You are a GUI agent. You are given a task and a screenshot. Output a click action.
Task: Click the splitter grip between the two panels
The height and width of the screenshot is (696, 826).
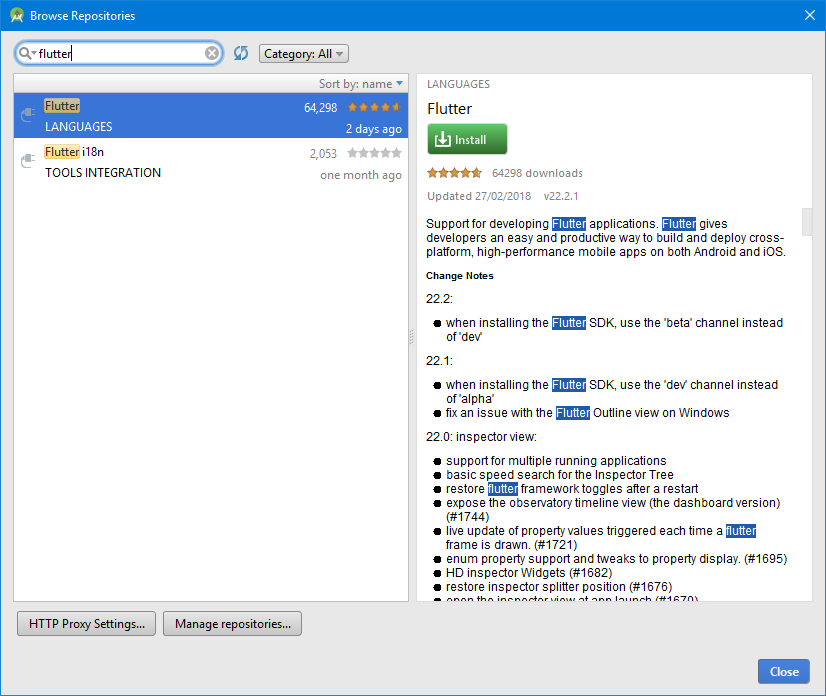[x=411, y=337]
